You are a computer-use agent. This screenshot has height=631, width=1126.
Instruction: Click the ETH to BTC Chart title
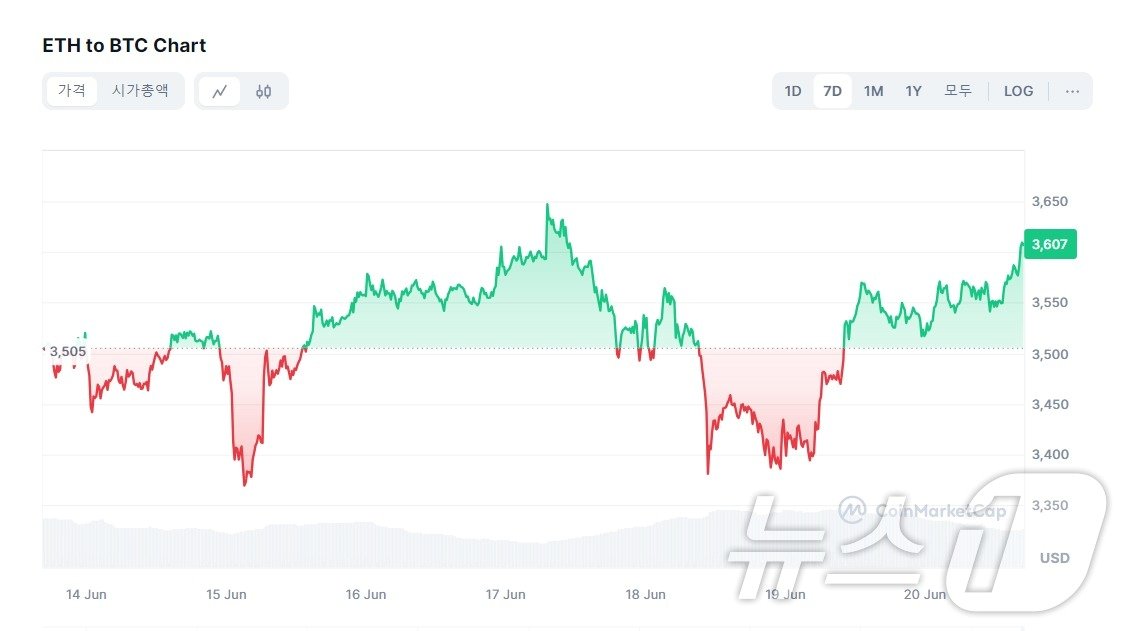tap(124, 45)
